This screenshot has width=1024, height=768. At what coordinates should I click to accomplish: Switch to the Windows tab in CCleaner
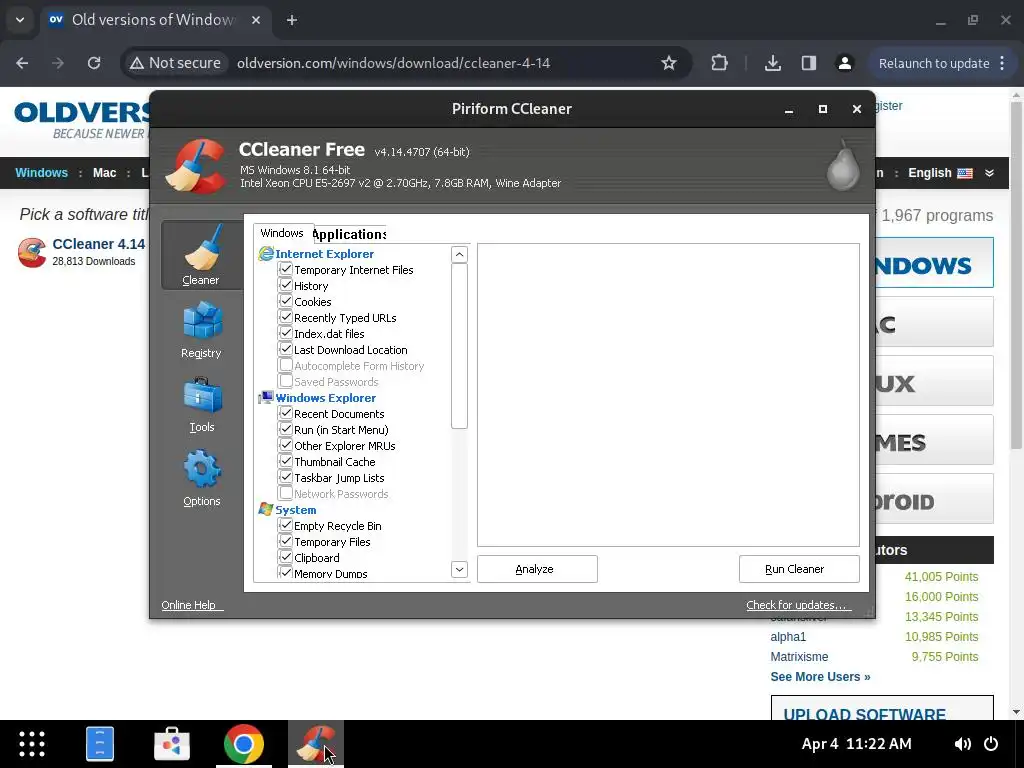pos(282,233)
